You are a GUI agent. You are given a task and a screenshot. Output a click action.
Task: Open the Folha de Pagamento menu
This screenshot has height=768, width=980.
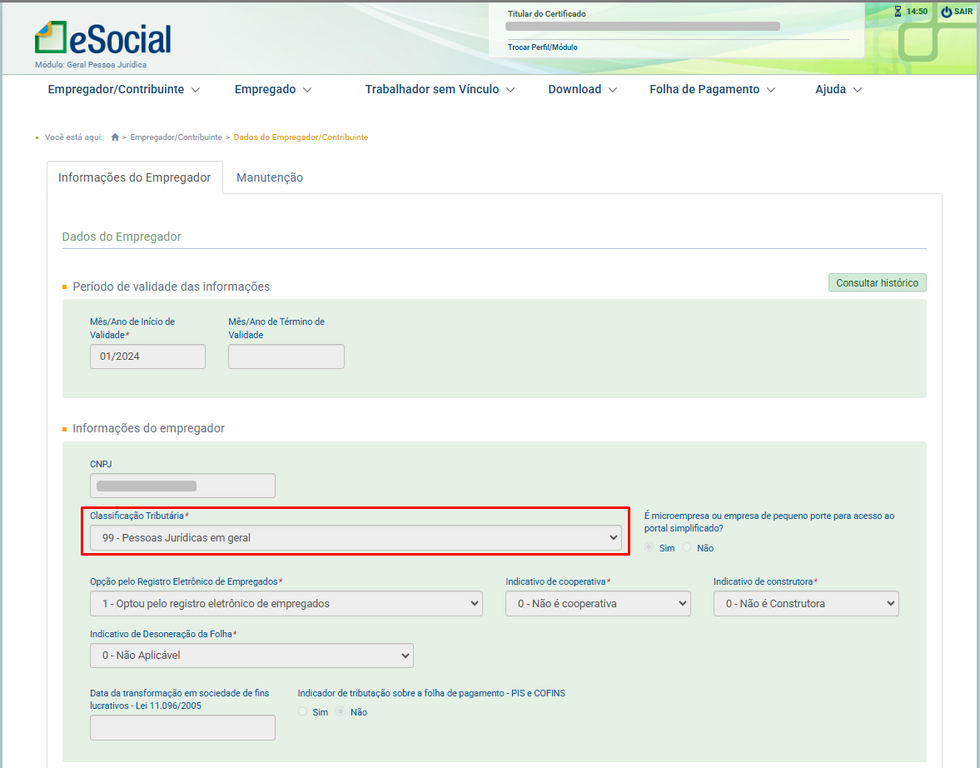712,89
